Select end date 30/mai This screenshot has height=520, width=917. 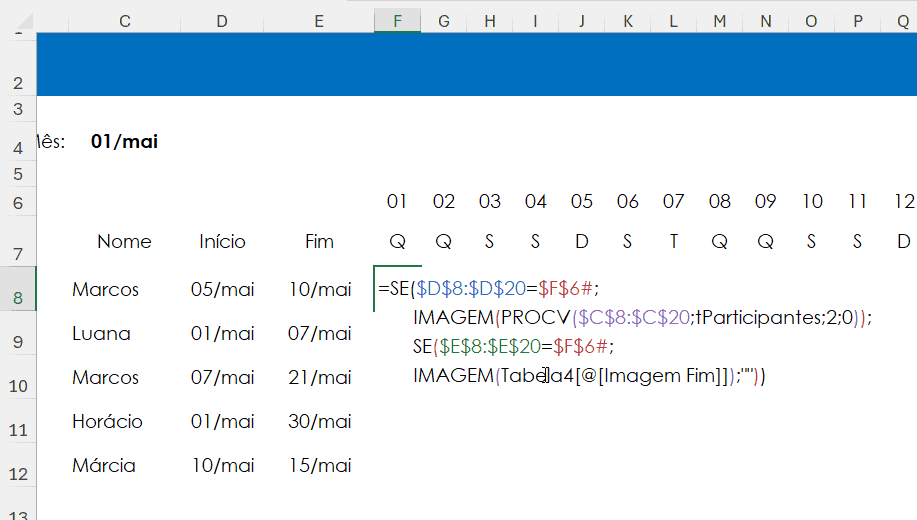pyautogui.click(x=319, y=421)
